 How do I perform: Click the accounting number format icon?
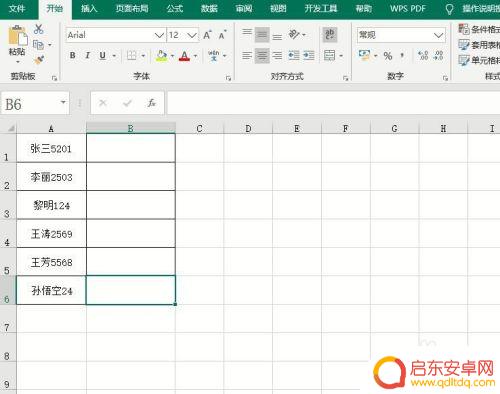coord(364,55)
